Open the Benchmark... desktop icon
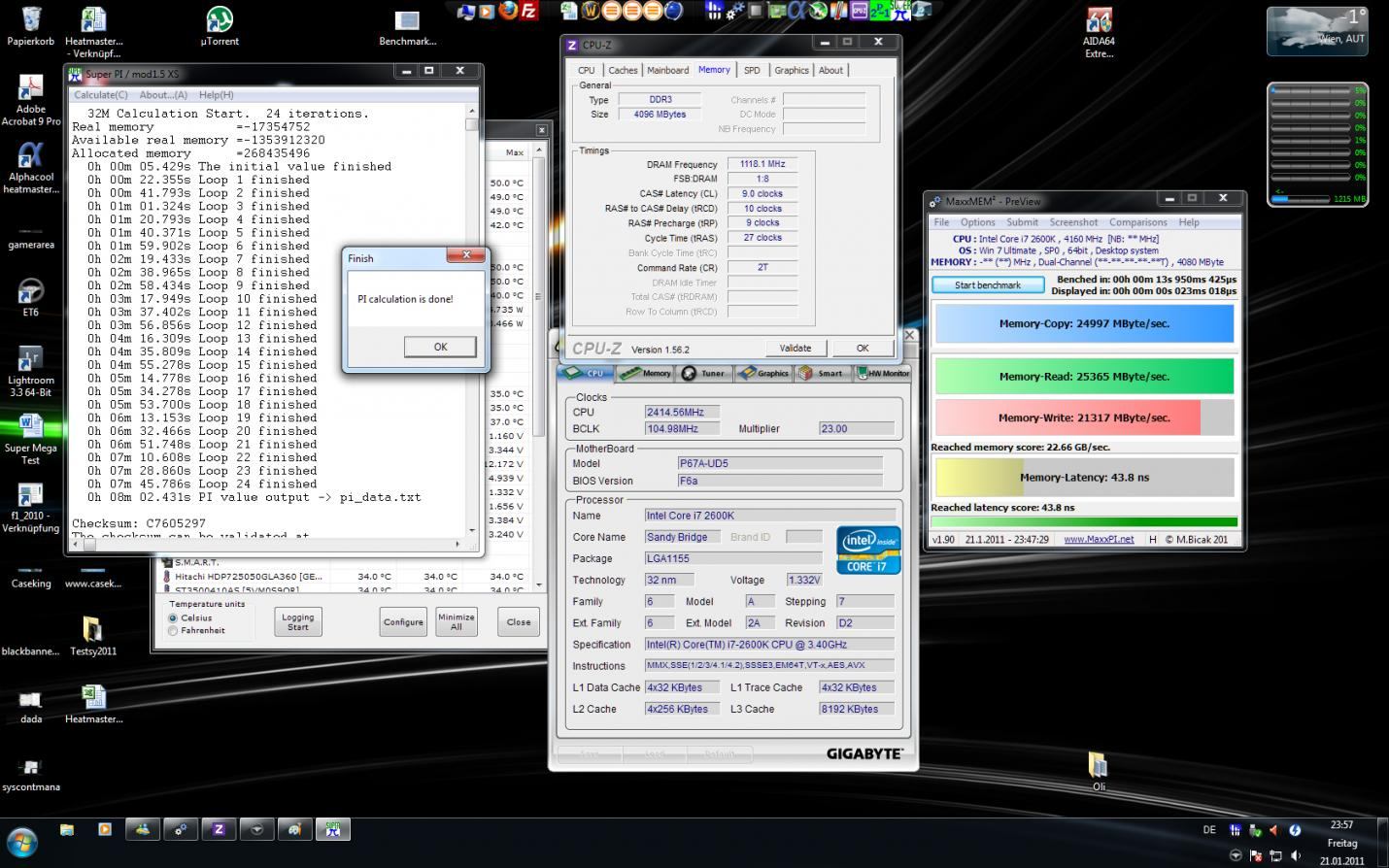Image resolution: width=1389 pixels, height=868 pixels. coord(408,27)
